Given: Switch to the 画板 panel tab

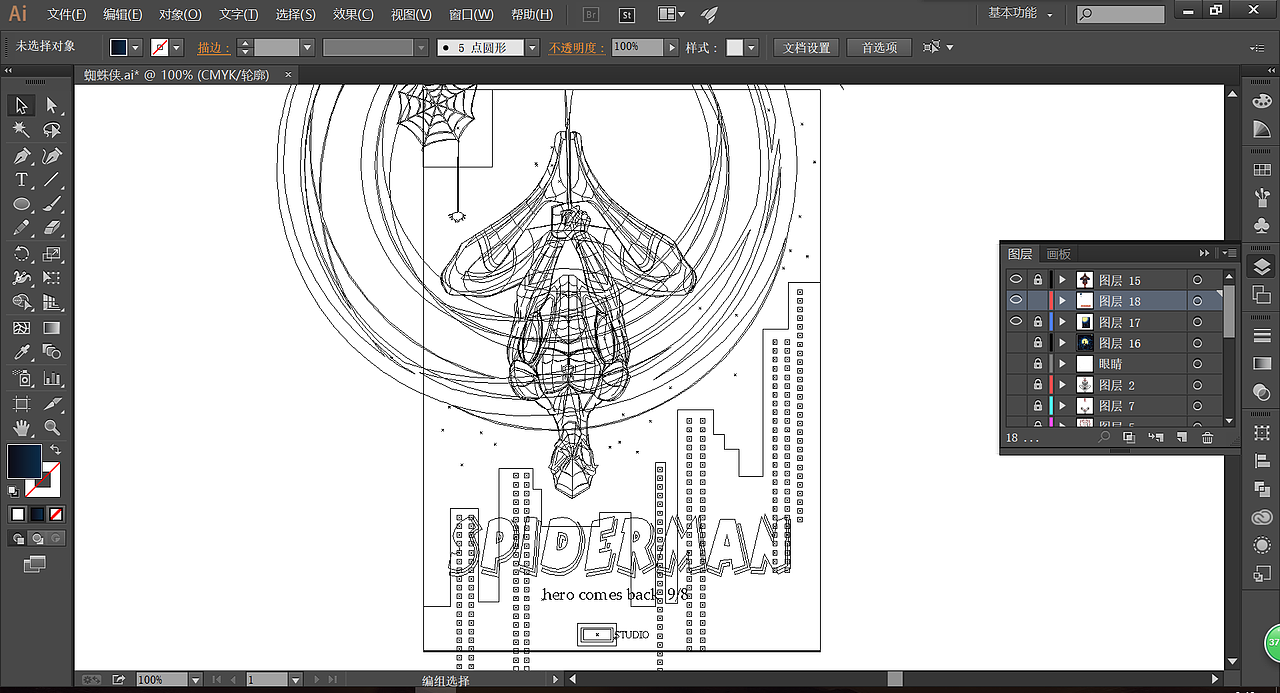Looking at the screenshot, I should pyautogui.click(x=1059, y=253).
